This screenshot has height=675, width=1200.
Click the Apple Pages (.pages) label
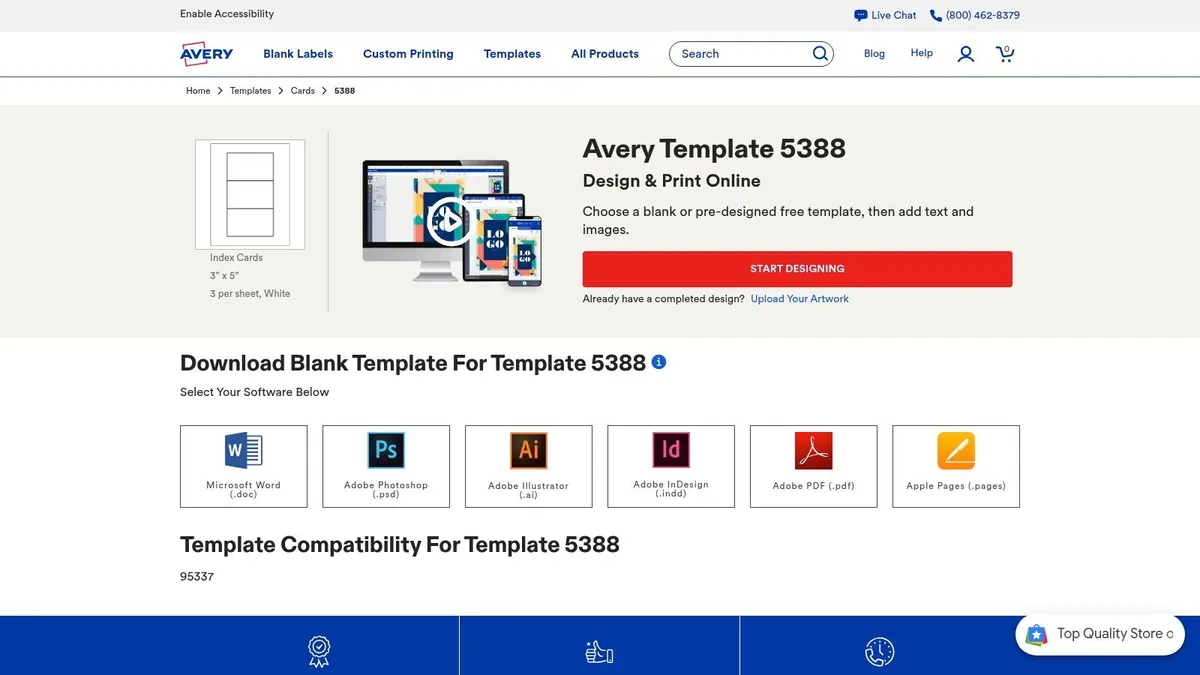(x=956, y=486)
